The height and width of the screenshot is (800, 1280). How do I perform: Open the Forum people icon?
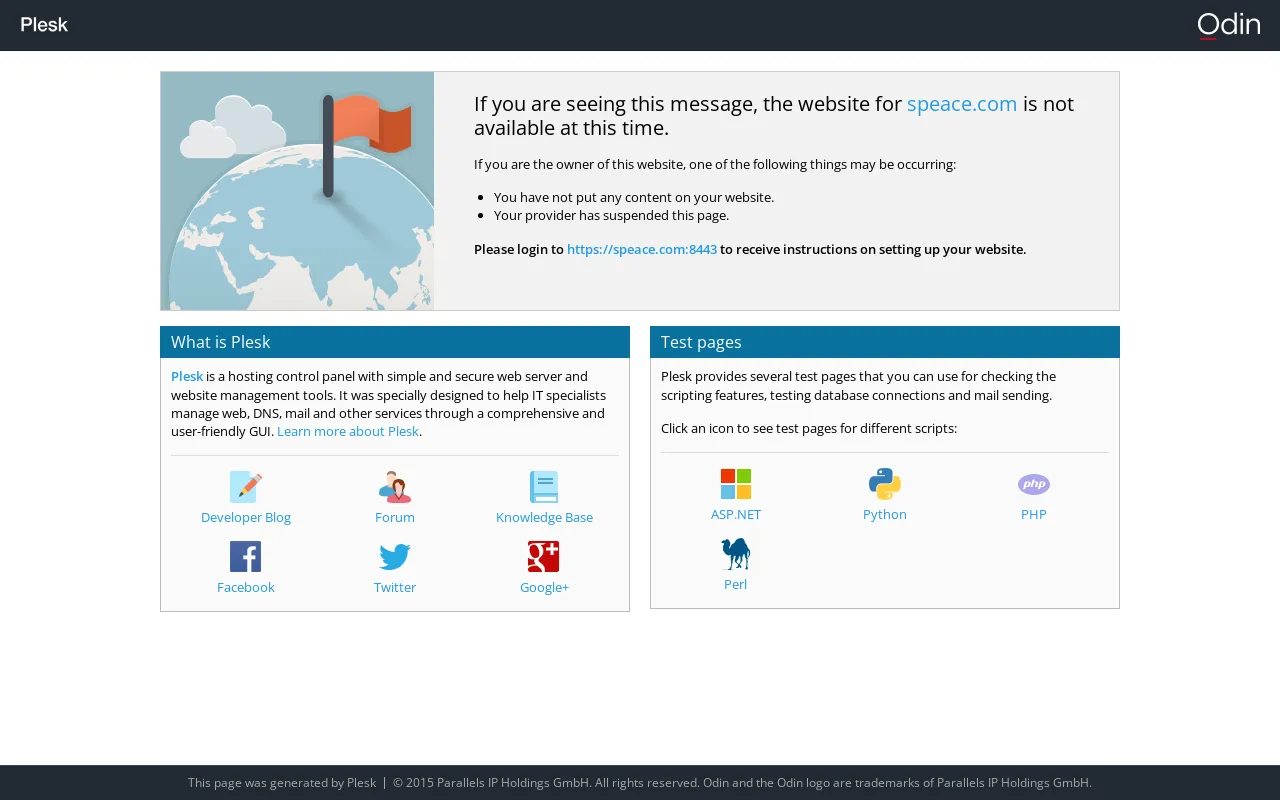[395, 487]
